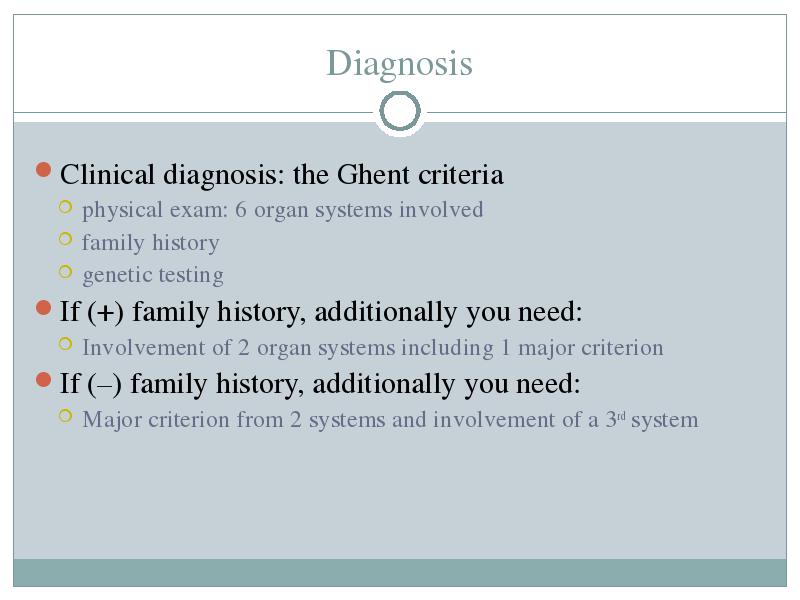Click the superscript rd in 3rd system
Viewport: 800px width, 600px height.
(x=621, y=416)
